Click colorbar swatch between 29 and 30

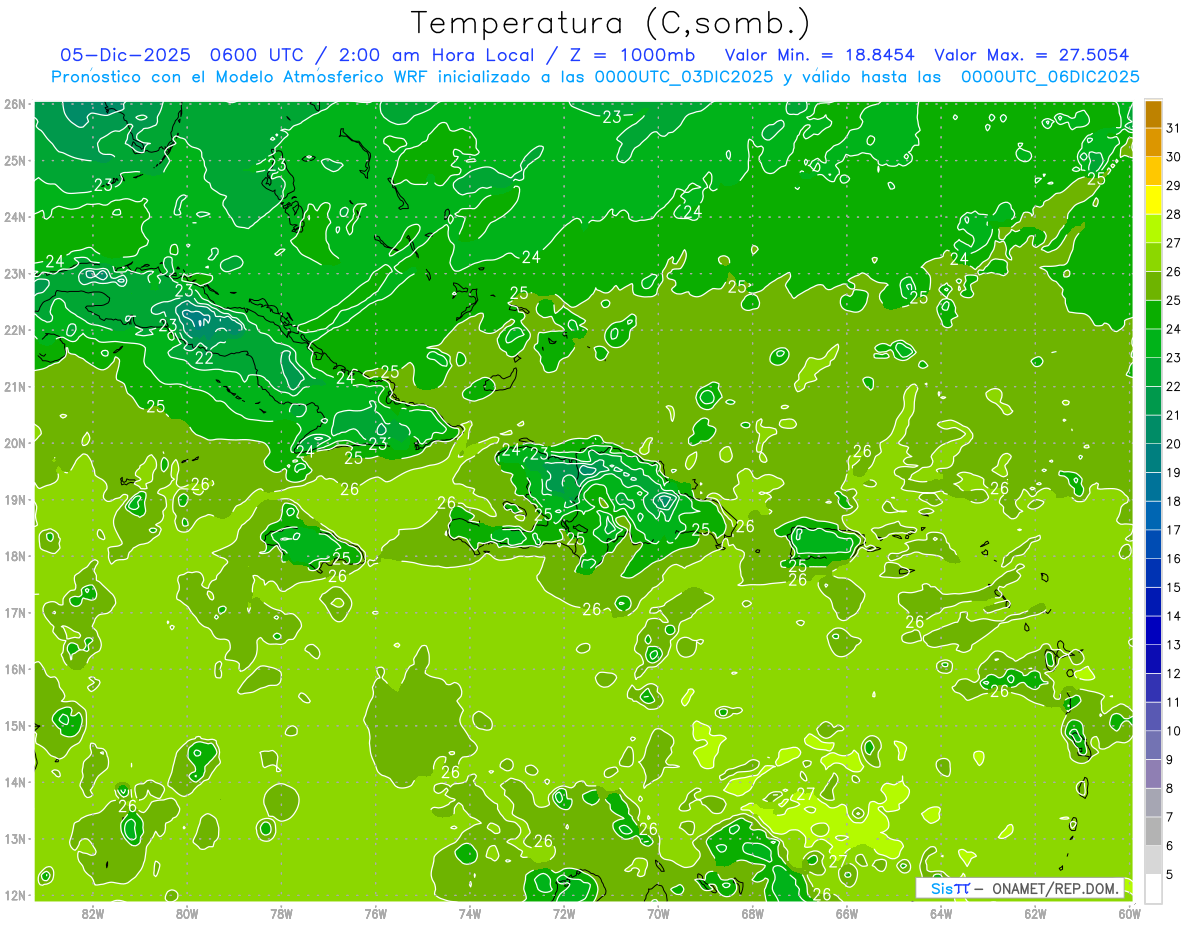1153,171
